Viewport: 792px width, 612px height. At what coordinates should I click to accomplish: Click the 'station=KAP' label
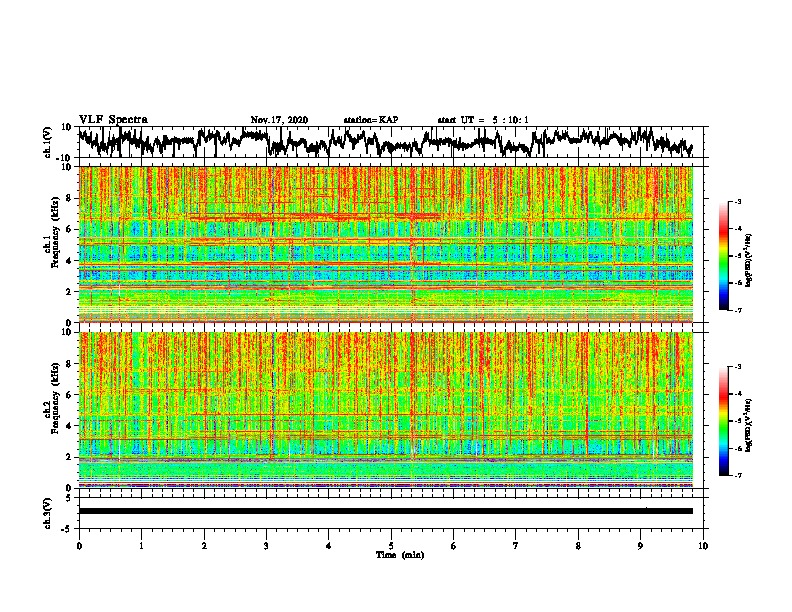pyautogui.click(x=371, y=120)
